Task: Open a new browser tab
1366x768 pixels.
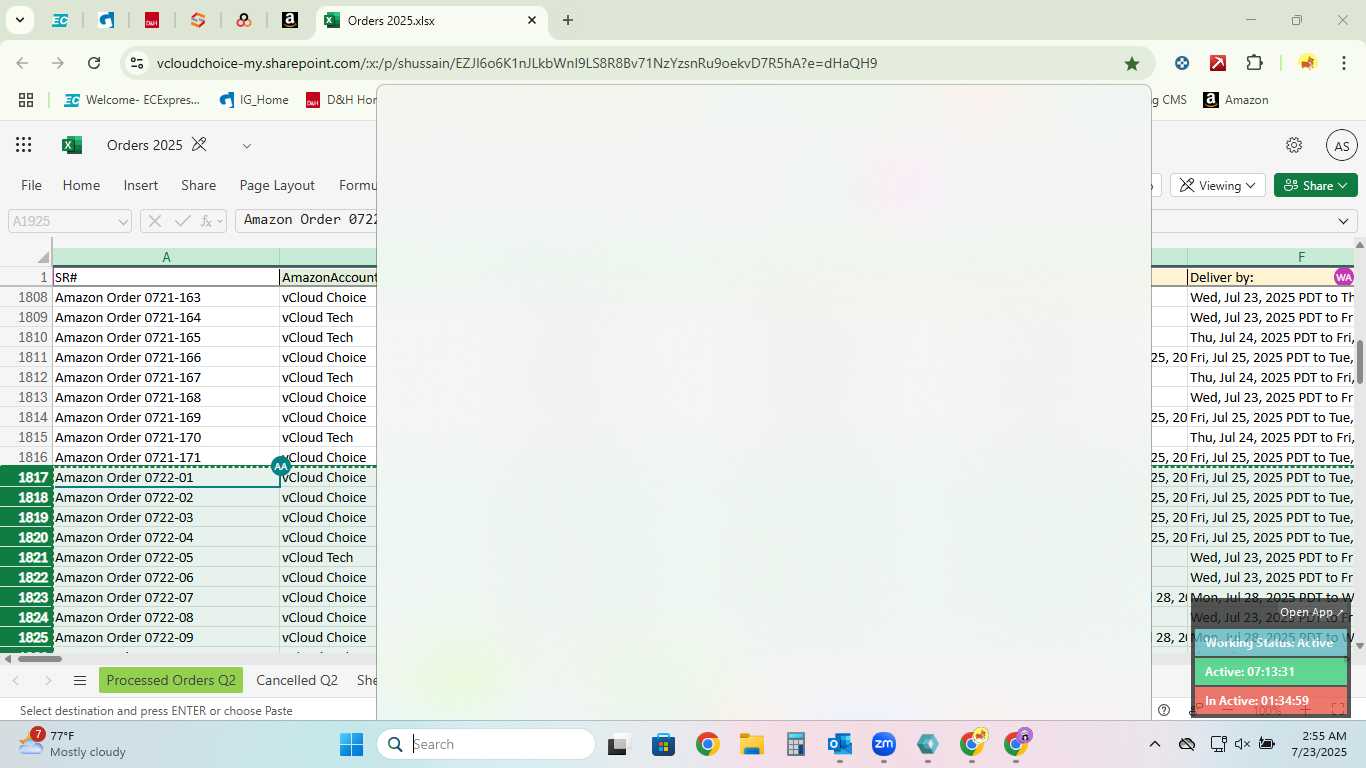Action: pos(568,20)
